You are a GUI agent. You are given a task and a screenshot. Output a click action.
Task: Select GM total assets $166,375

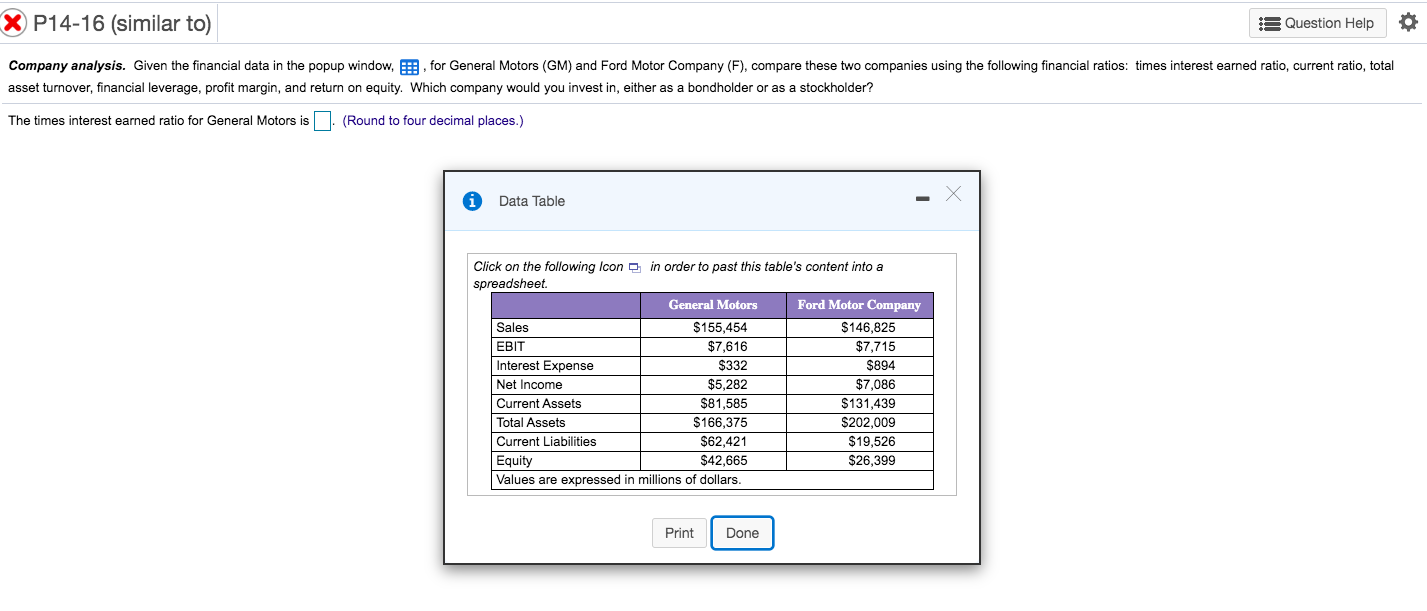click(720, 423)
